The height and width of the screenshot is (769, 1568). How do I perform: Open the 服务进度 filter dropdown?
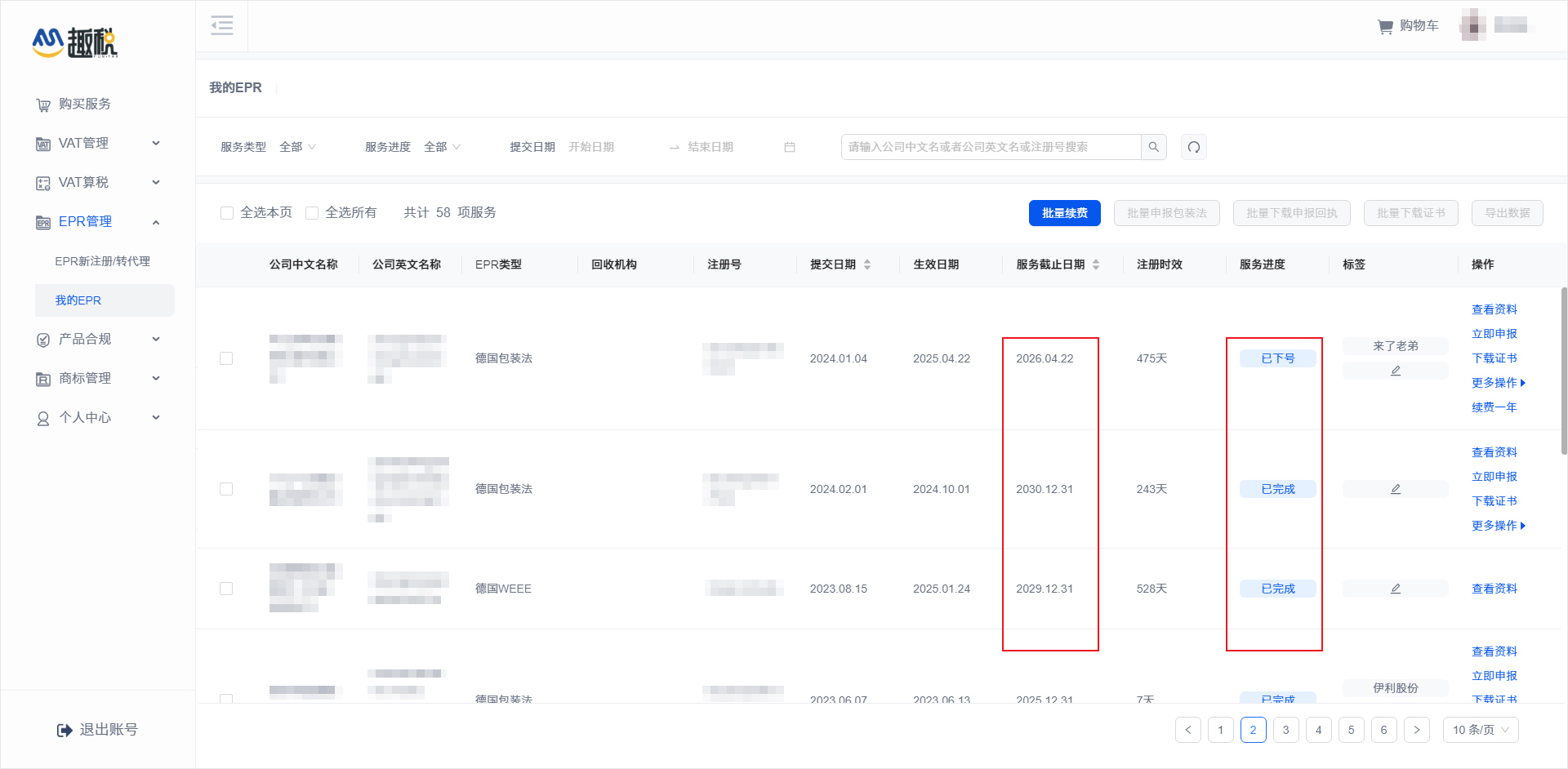(x=441, y=147)
